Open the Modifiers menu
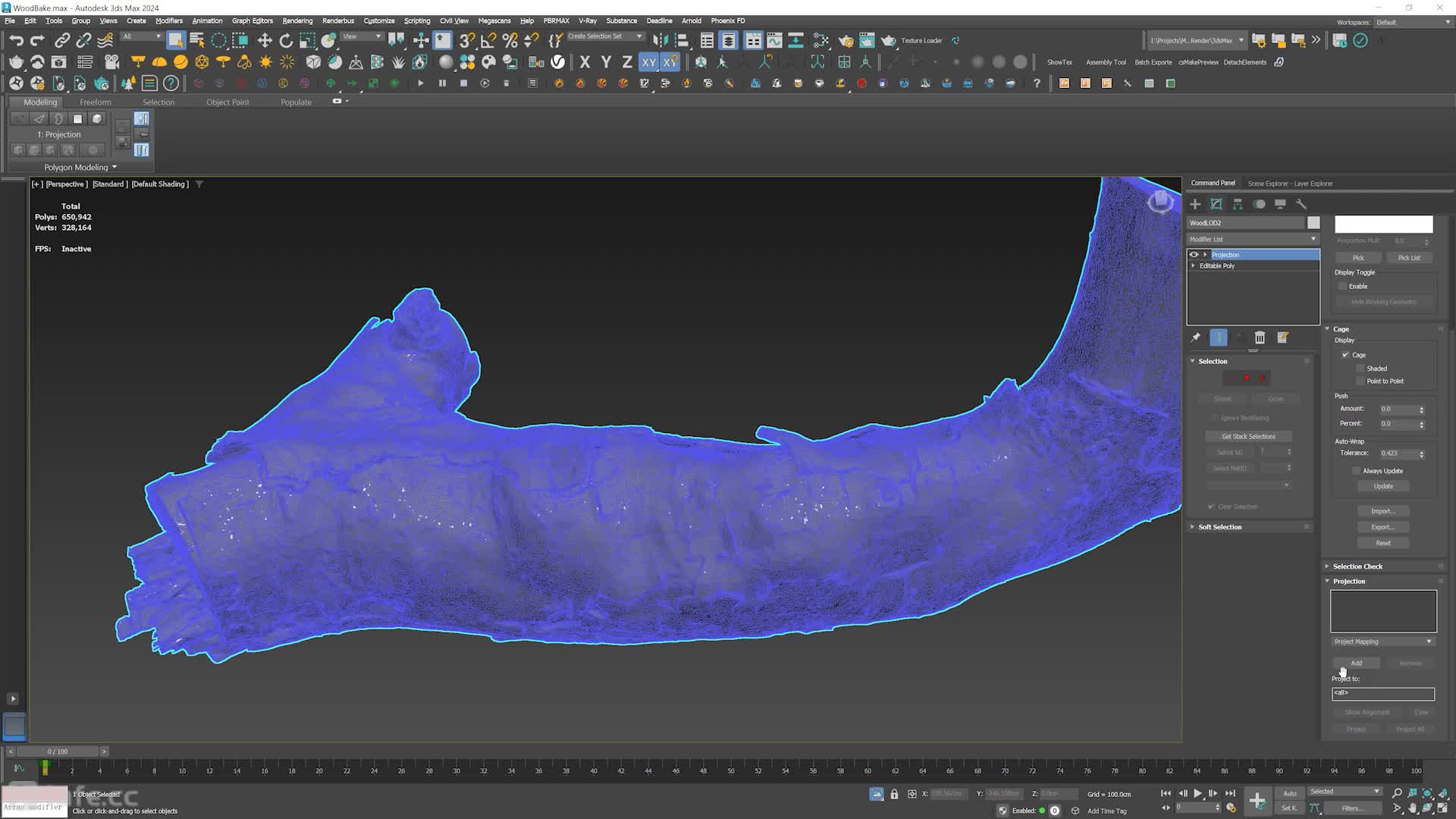The height and width of the screenshot is (819, 1456). point(169,21)
